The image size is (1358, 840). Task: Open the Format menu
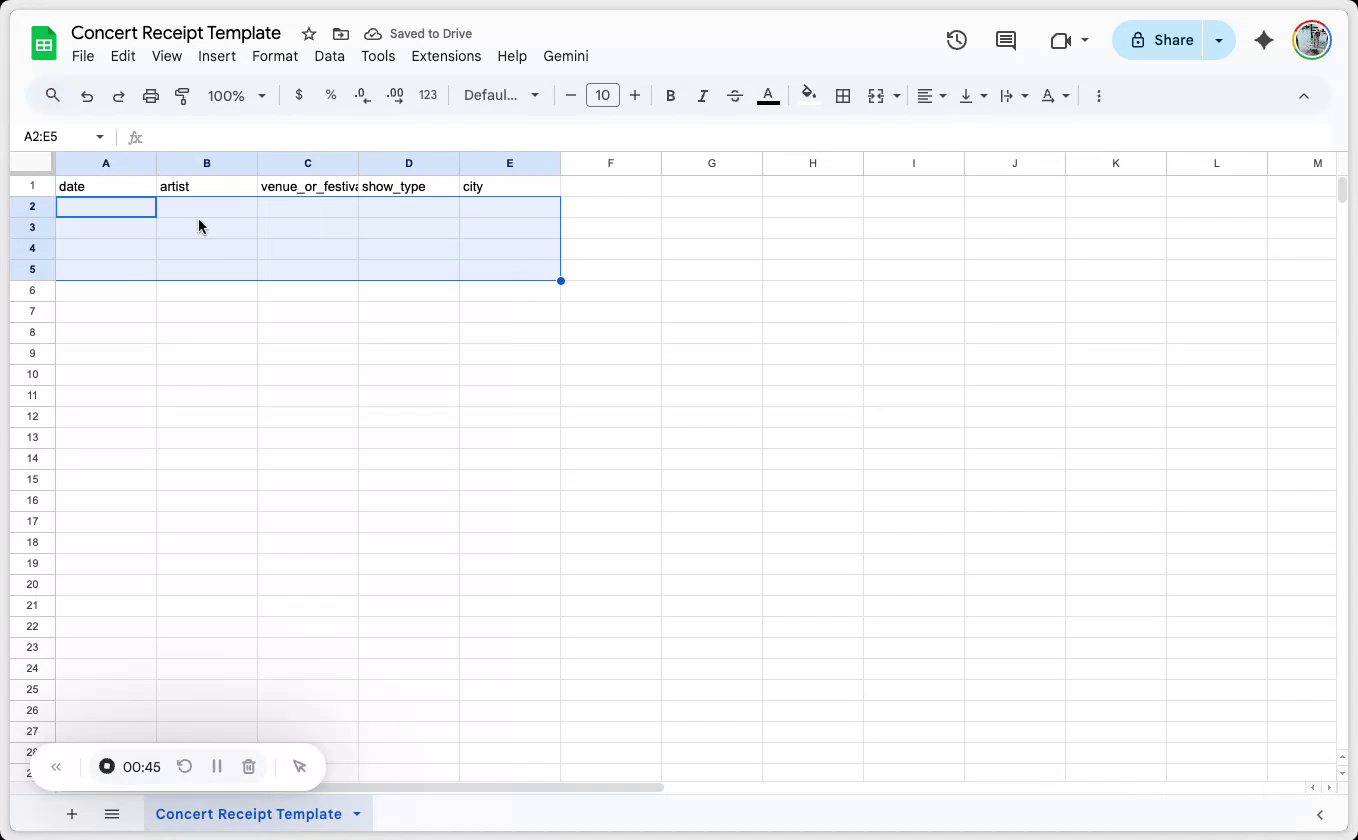(275, 56)
